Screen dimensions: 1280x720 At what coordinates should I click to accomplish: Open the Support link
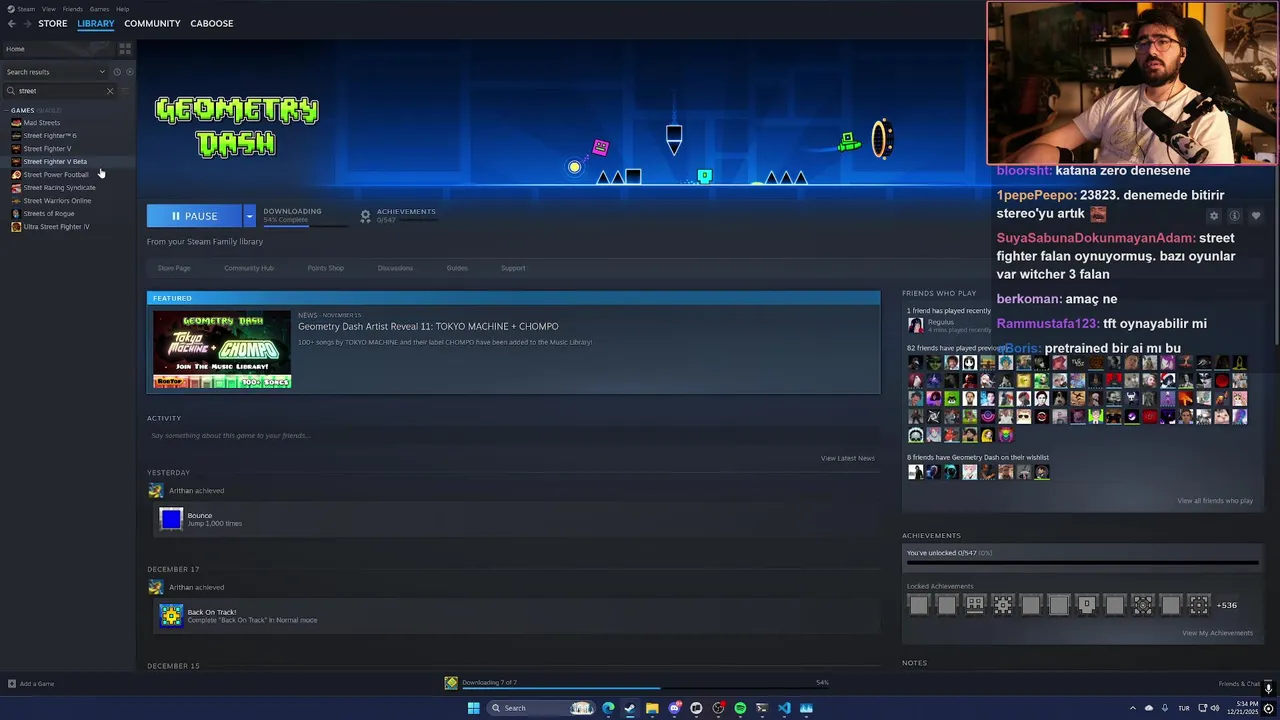point(513,268)
